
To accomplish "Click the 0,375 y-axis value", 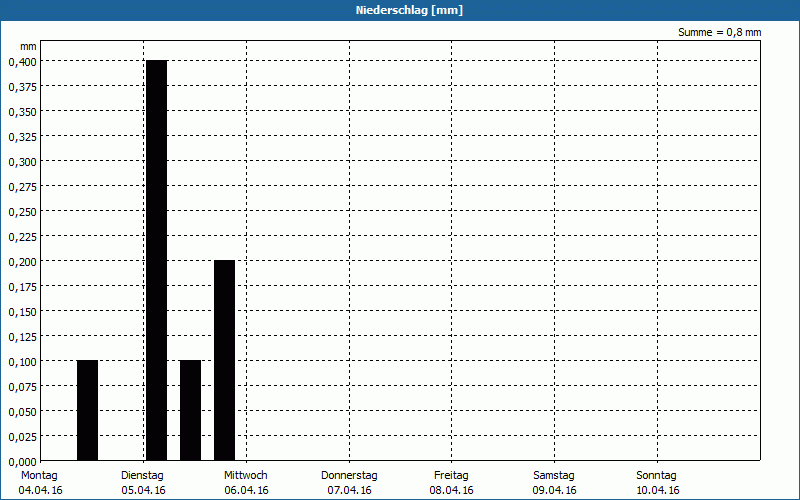I will [x=22, y=87].
